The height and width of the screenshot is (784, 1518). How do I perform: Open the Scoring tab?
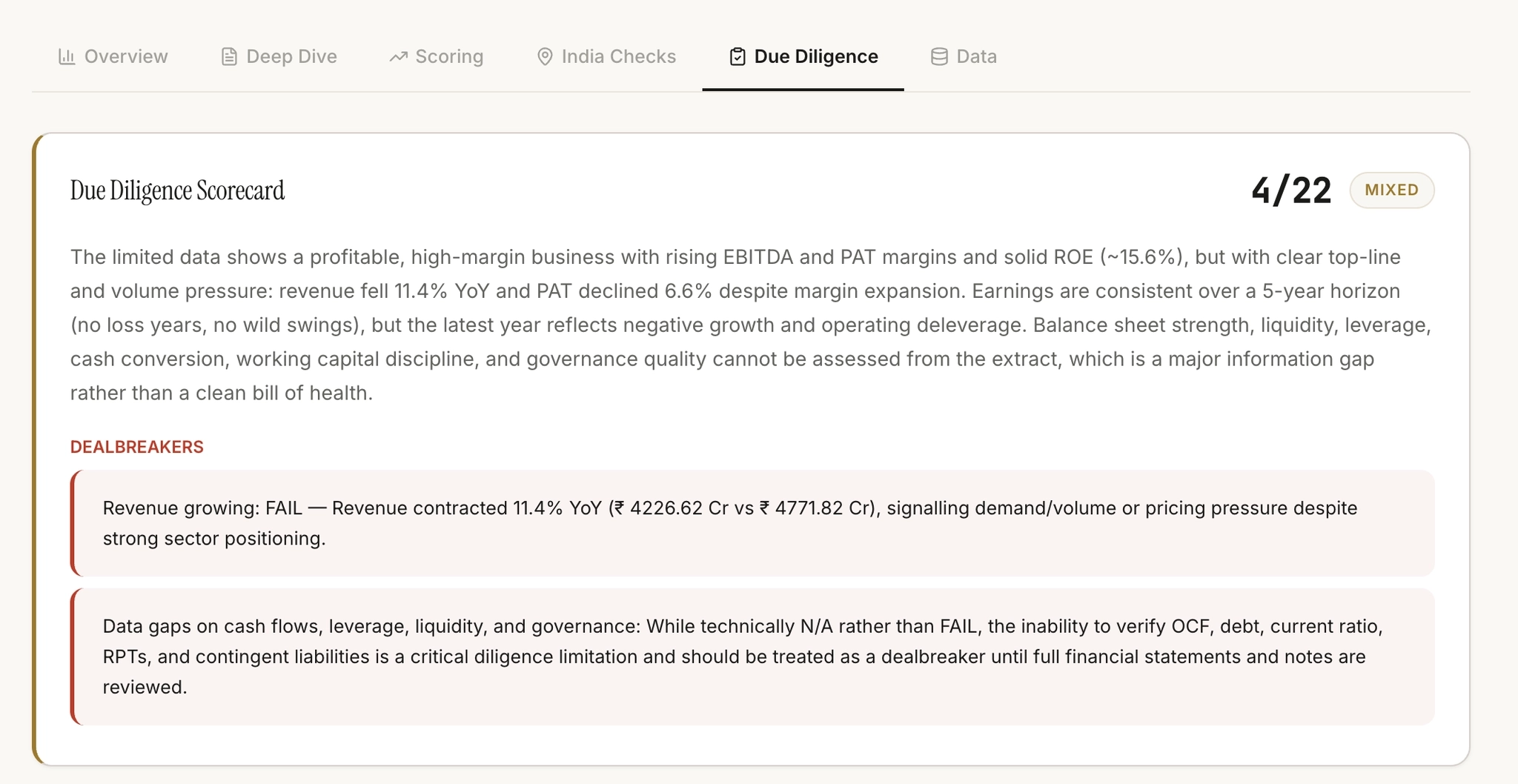tap(436, 56)
